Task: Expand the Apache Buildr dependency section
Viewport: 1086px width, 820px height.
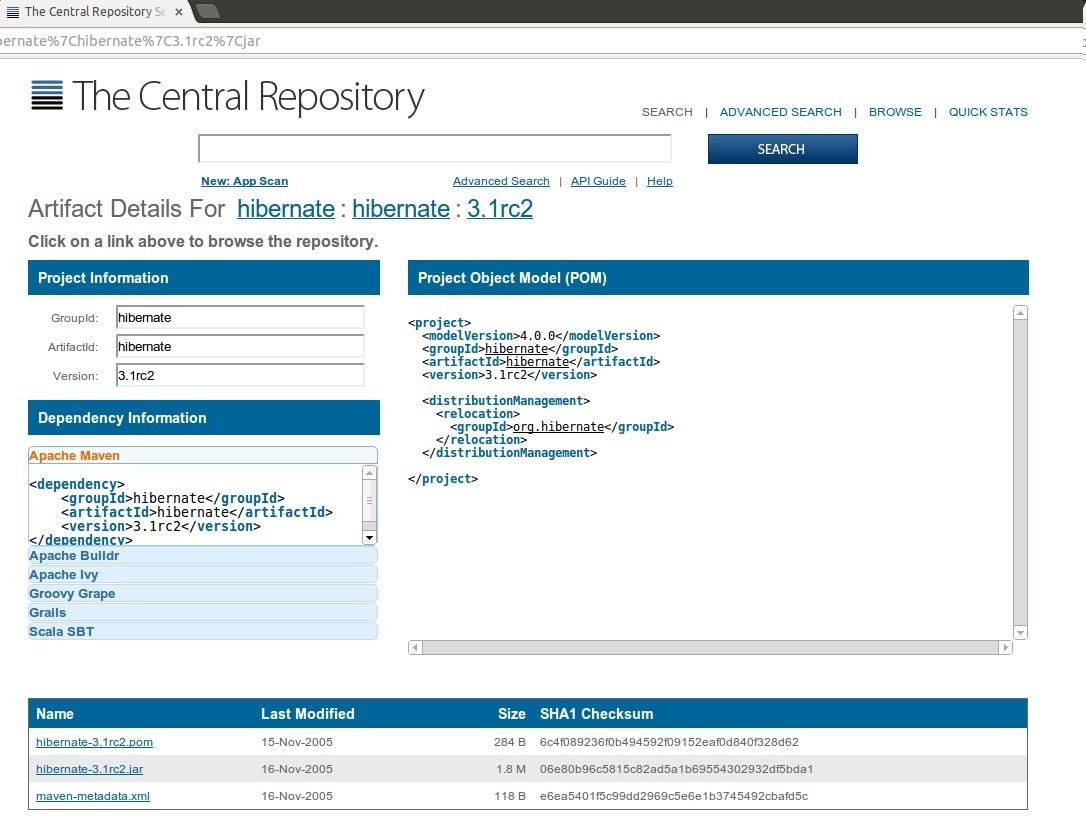Action: pyautogui.click(x=203, y=555)
